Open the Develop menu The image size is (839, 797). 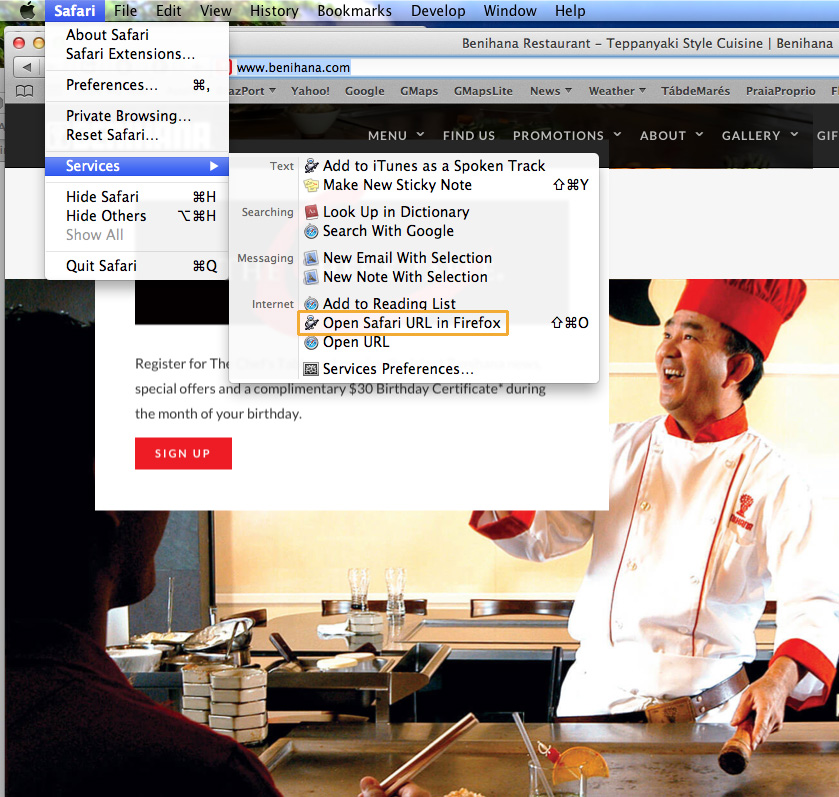tap(438, 11)
